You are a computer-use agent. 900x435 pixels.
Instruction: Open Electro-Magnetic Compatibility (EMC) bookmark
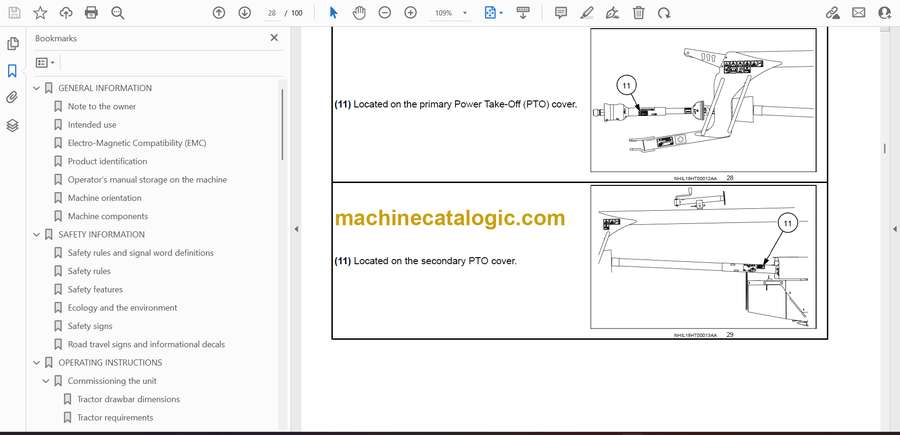(137, 143)
